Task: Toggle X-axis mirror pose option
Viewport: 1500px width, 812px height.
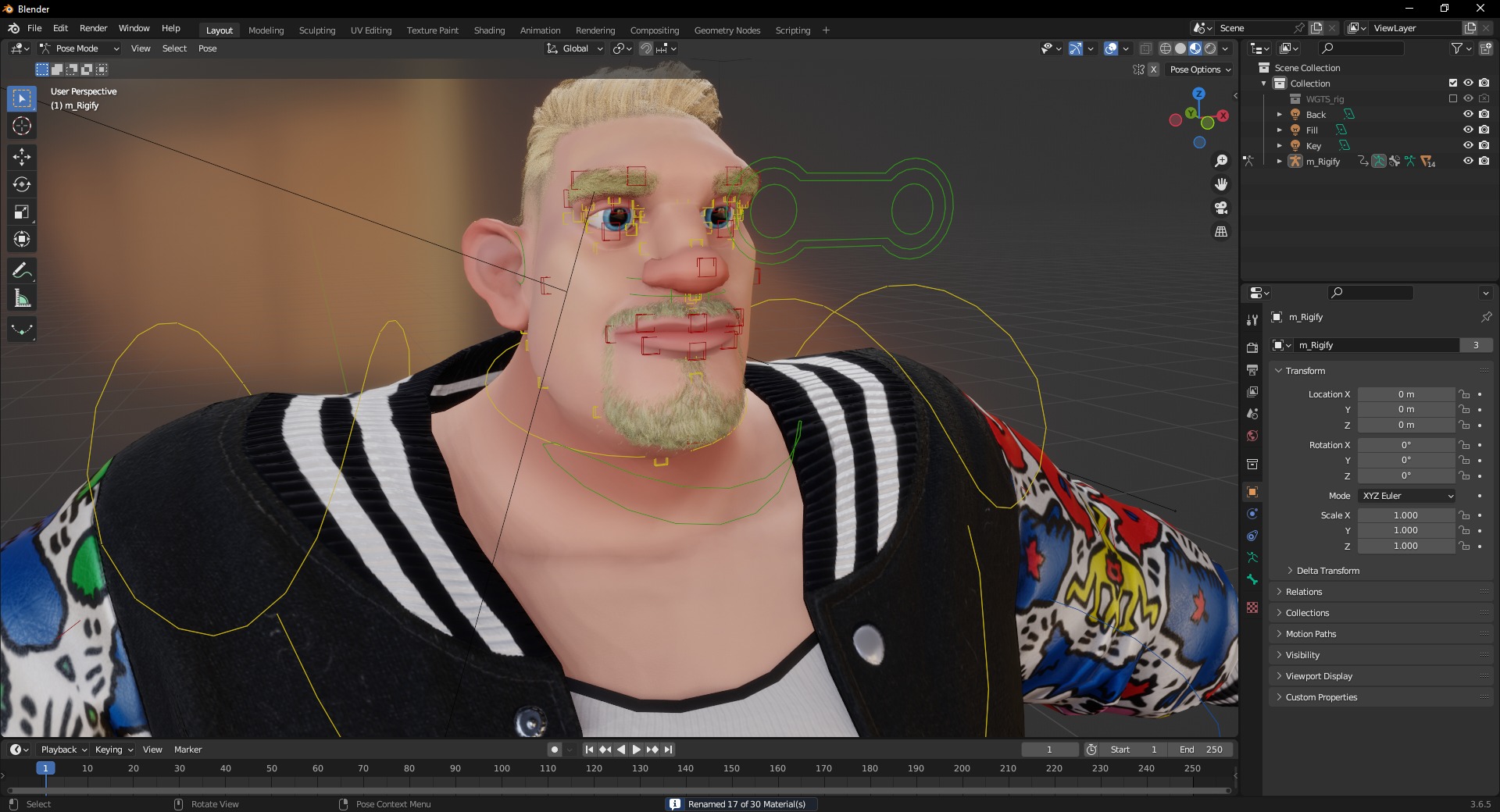Action: 1153,69
